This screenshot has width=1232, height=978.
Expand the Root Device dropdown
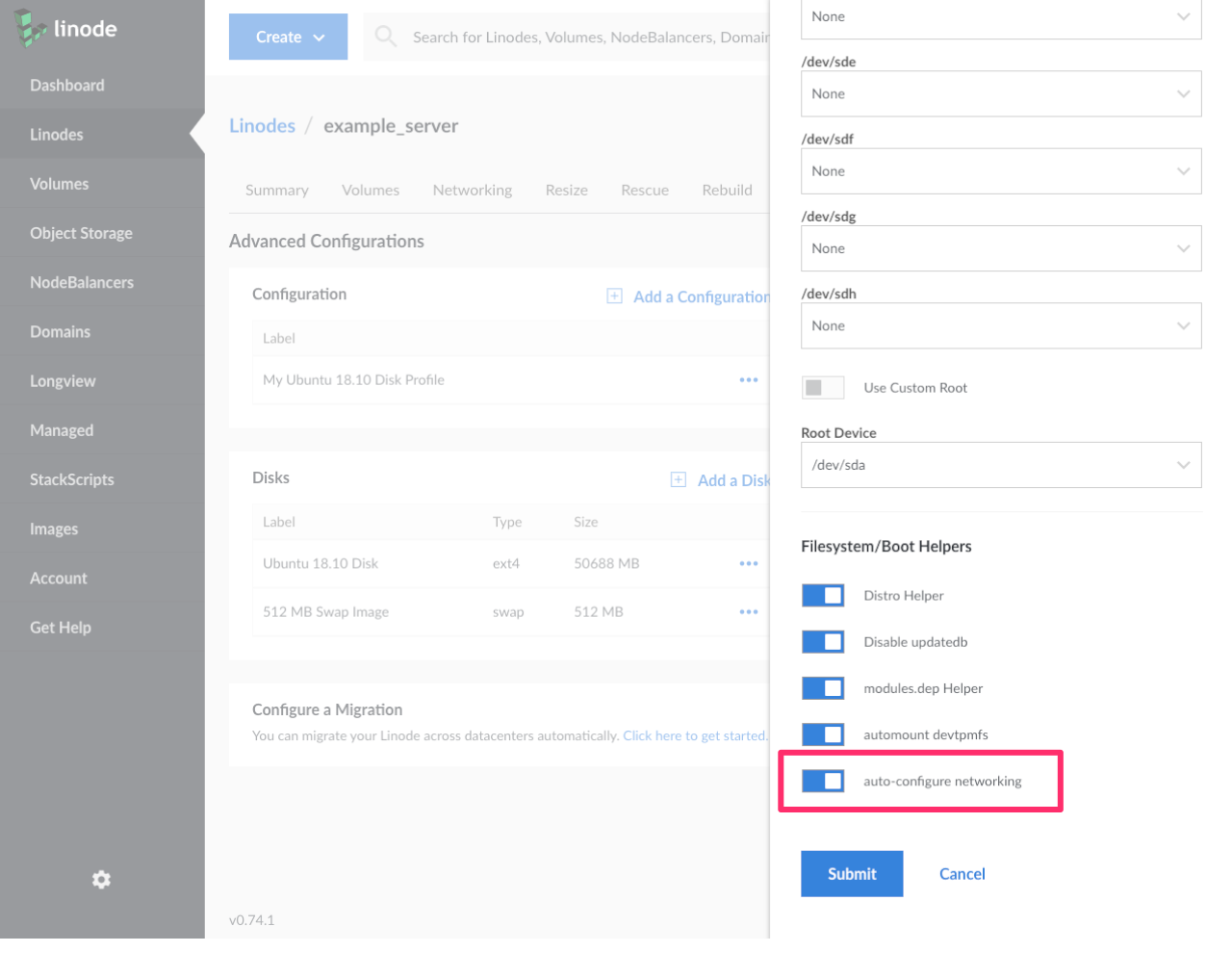[x=1000, y=465]
